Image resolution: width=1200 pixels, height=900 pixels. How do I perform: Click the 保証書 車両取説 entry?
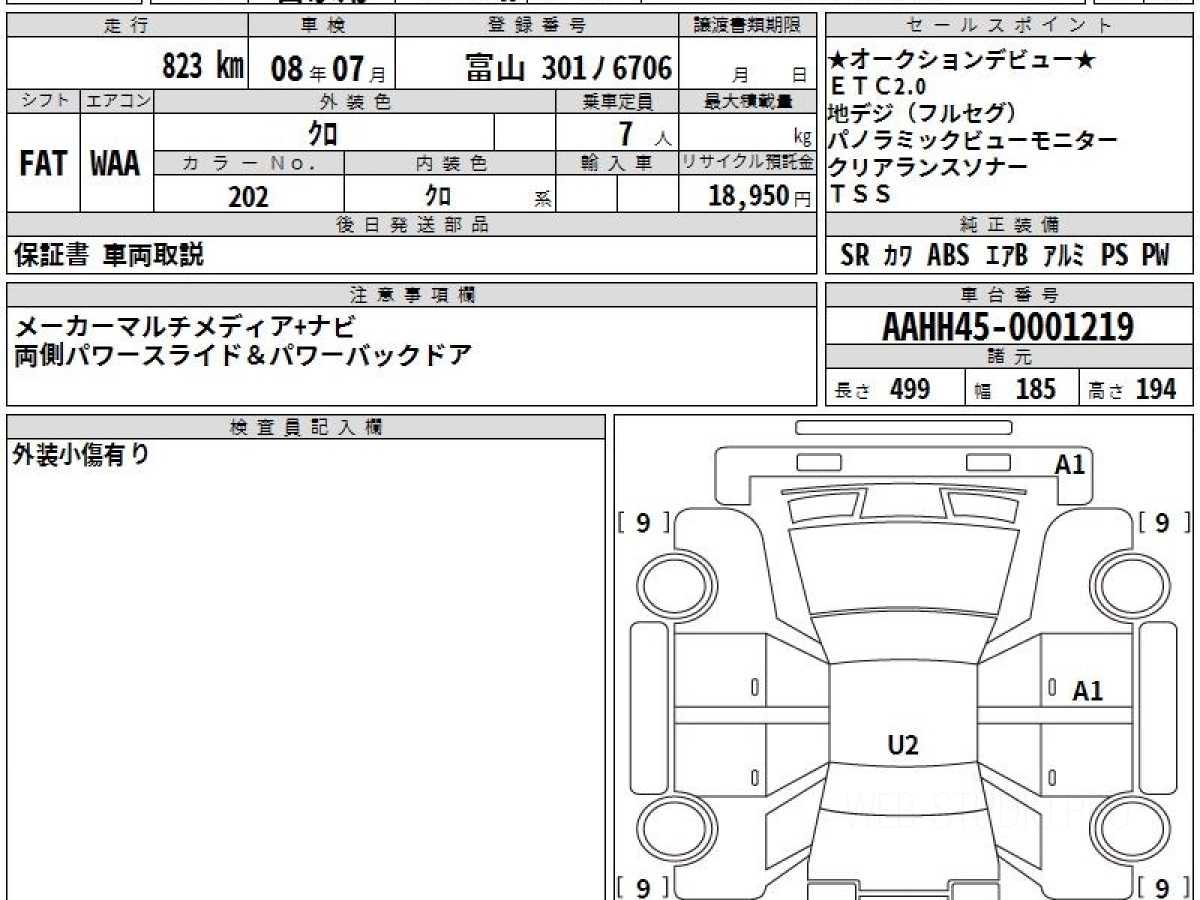click(x=108, y=256)
